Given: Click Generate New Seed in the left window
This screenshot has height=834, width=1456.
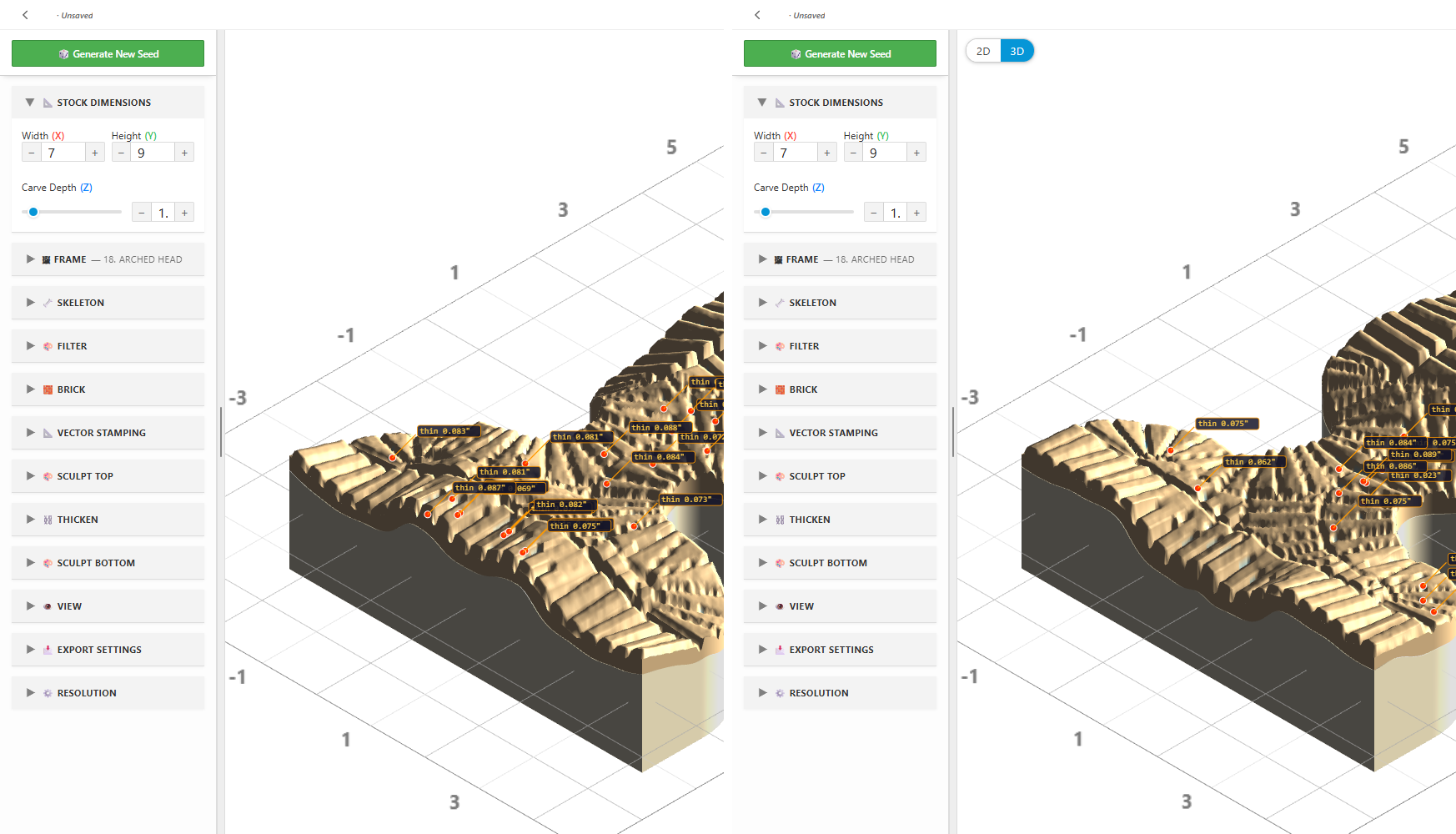Looking at the screenshot, I should pos(108,53).
